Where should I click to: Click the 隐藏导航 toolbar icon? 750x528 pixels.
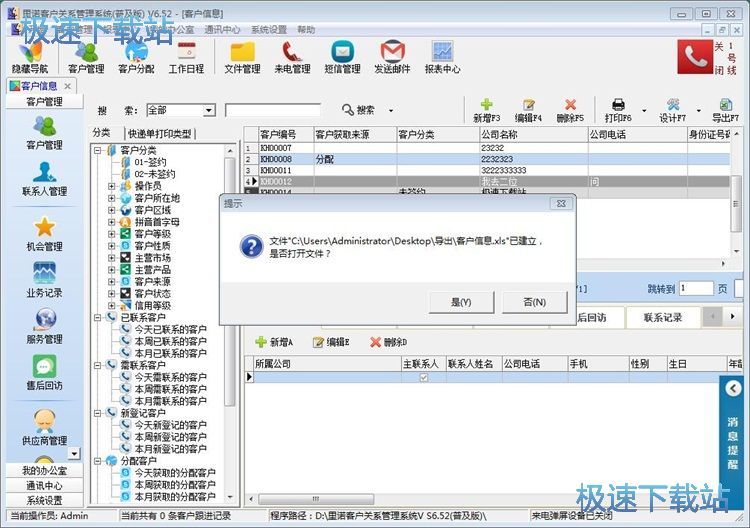point(30,58)
